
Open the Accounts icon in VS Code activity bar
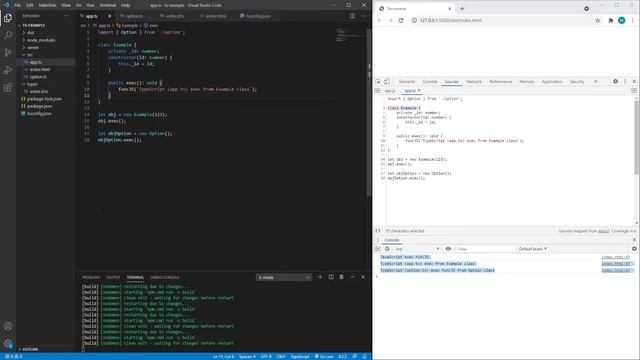(8, 326)
